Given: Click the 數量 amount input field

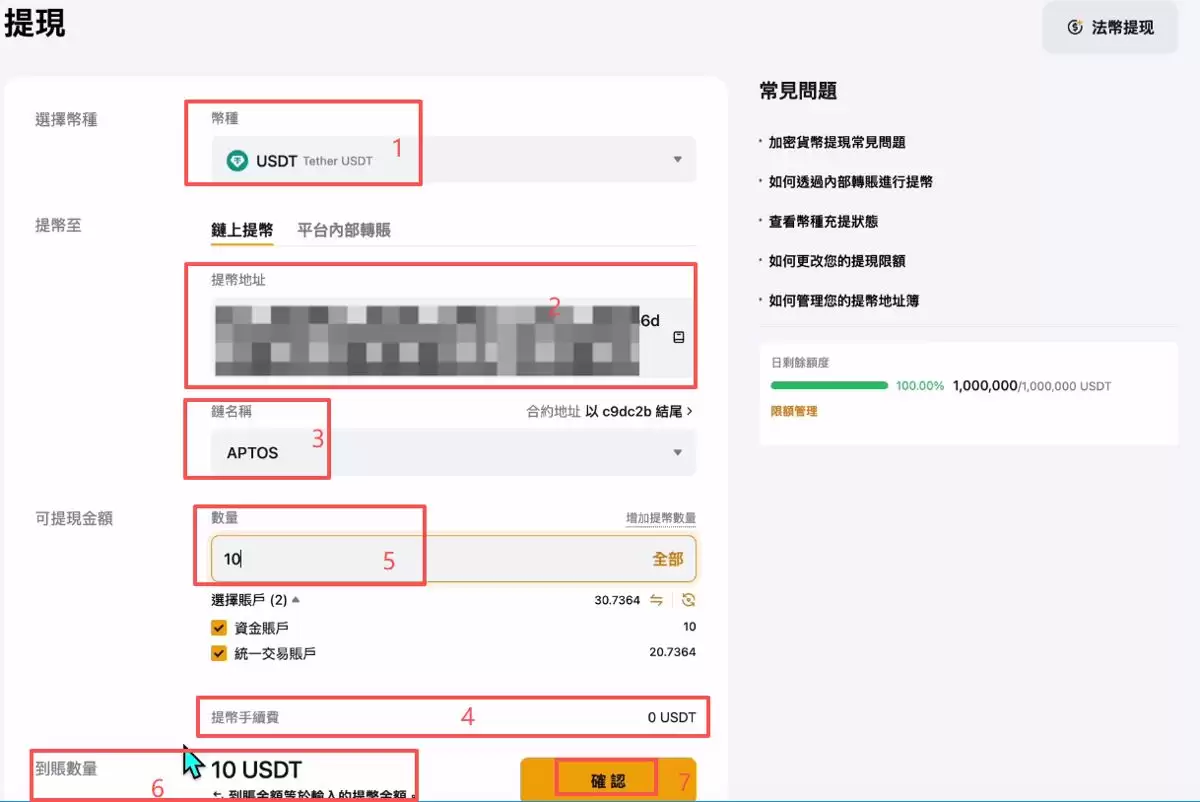Looking at the screenshot, I should [x=300, y=559].
